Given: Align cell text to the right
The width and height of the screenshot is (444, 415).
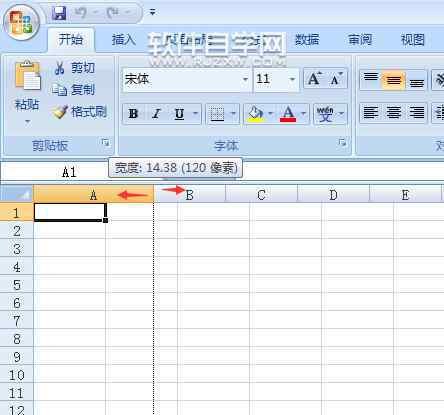Looking at the screenshot, I should 416,113.
